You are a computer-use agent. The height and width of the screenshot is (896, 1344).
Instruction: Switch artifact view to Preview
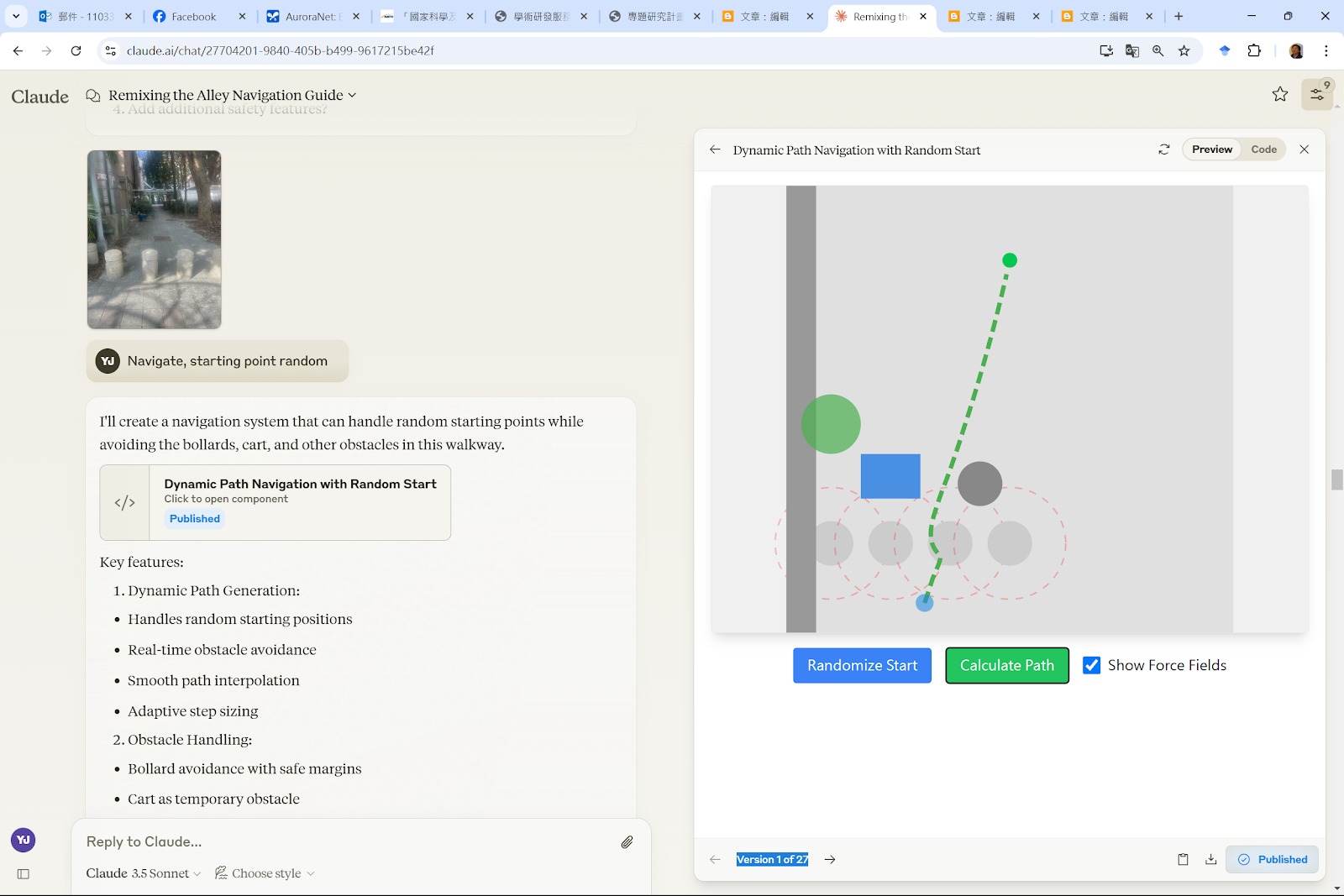[1212, 149]
